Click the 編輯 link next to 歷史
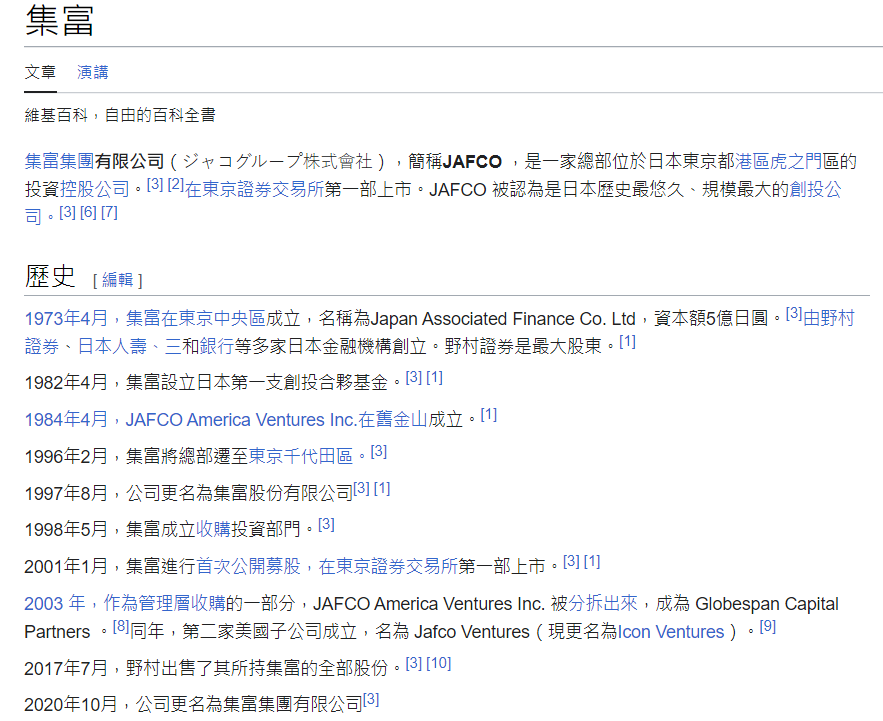This screenshot has height=721, width=883. [x=118, y=279]
